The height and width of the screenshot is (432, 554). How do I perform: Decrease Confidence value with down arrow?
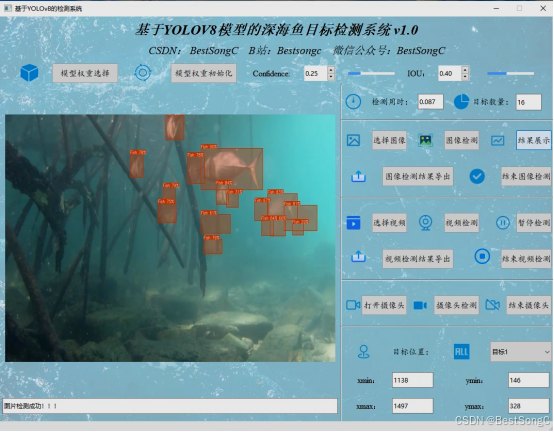pyautogui.click(x=331, y=77)
